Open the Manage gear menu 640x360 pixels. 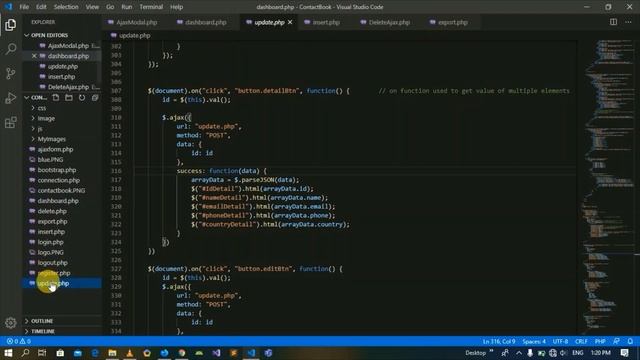(x=11, y=323)
